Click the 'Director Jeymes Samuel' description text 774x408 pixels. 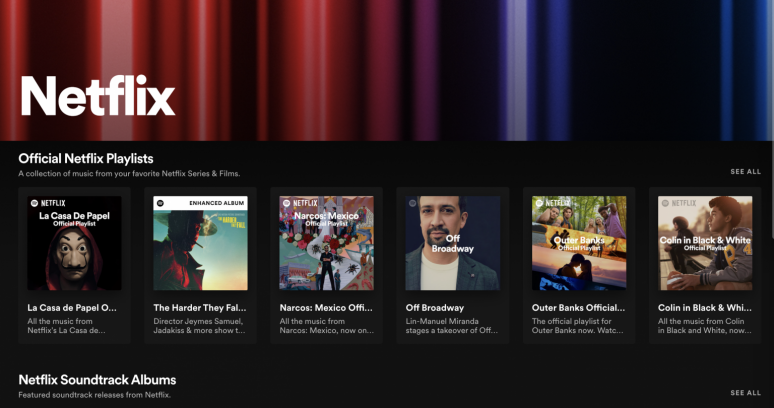click(x=199, y=326)
